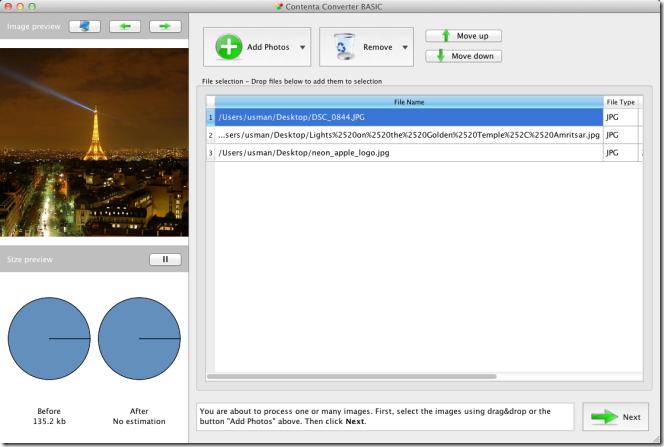Select the DSC_0844.JPG file row
664x447 pixels.
[409, 117]
